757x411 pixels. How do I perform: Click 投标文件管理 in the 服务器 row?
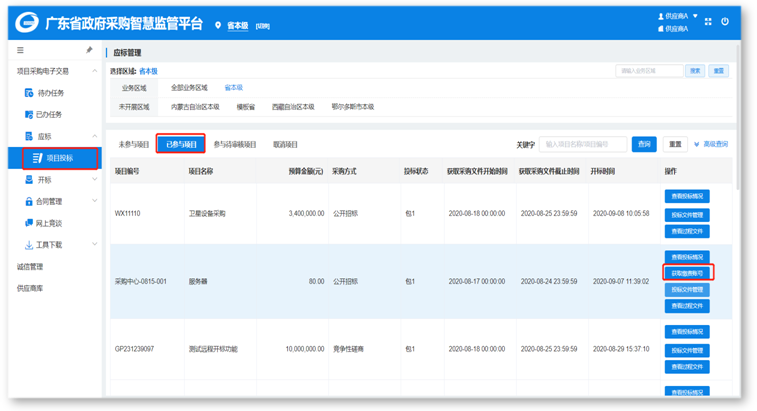(687, 290)
